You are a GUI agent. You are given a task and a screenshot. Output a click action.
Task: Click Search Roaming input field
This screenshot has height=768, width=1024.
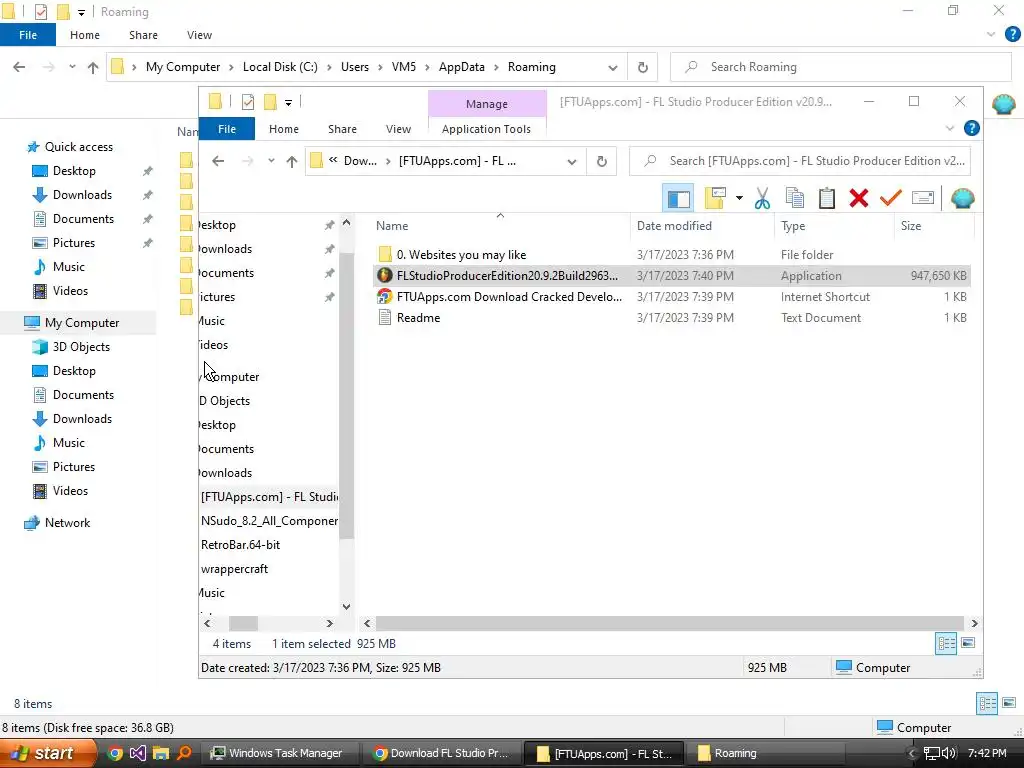pyautogui.click(x=841, y=67)
